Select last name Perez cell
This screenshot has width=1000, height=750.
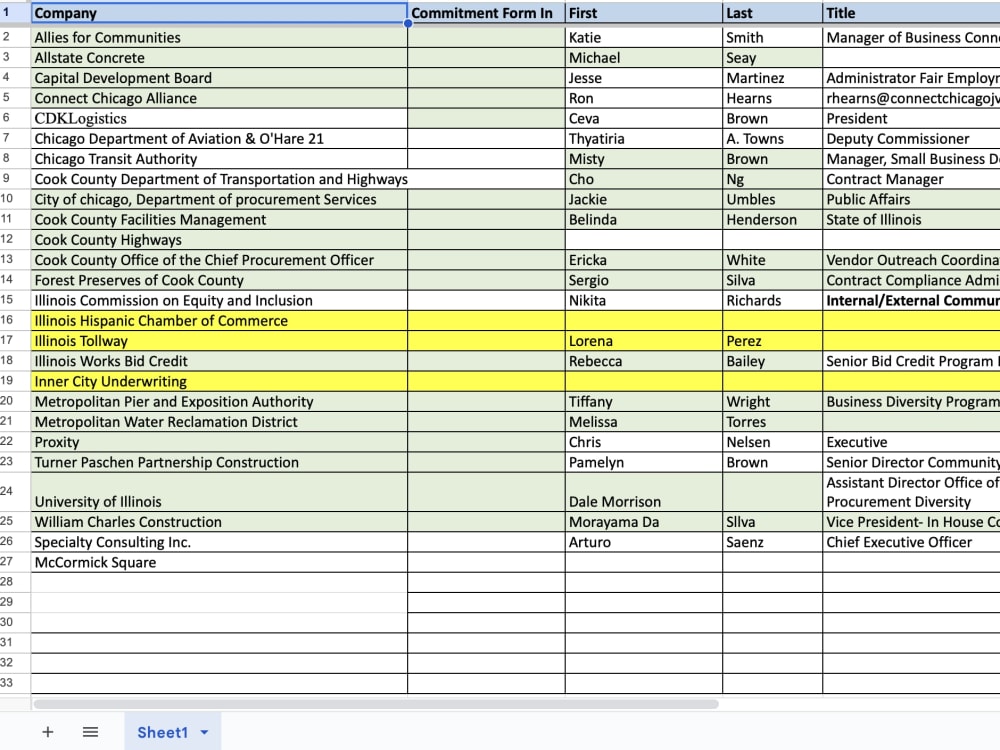(773, 341)
